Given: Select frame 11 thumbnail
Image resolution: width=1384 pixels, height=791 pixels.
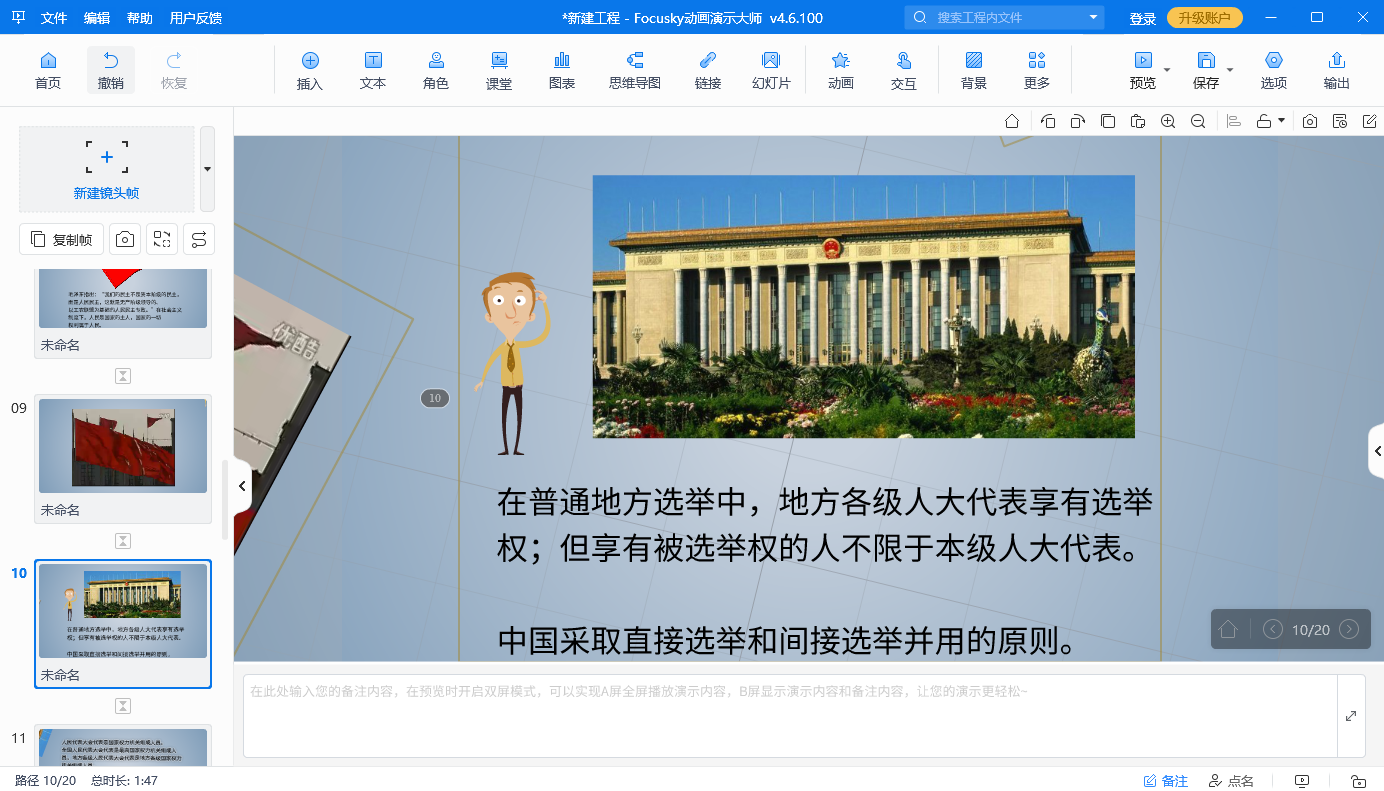Looking at the screenshot, I should 123,747.
